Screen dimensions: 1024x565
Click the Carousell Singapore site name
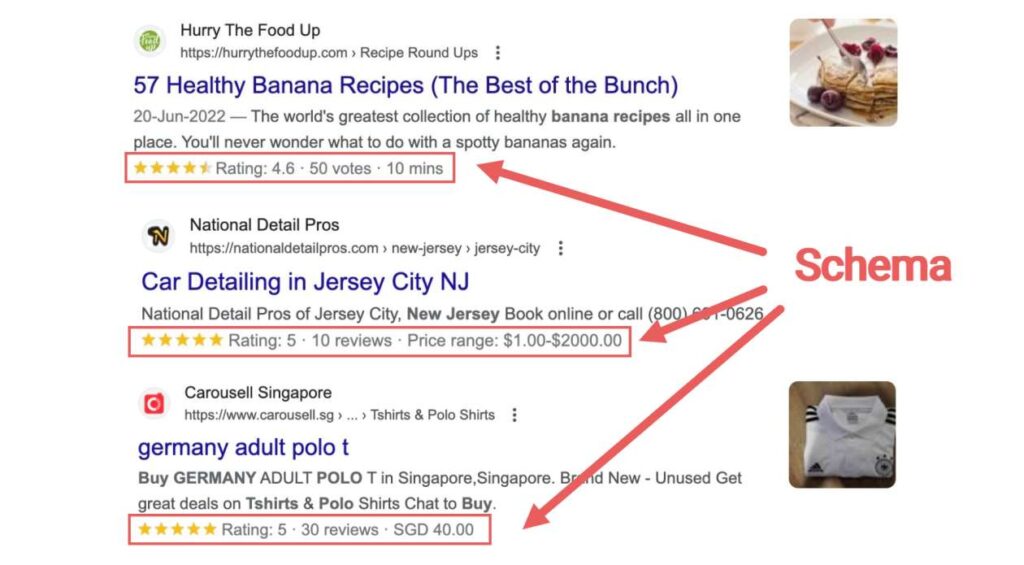258,393
